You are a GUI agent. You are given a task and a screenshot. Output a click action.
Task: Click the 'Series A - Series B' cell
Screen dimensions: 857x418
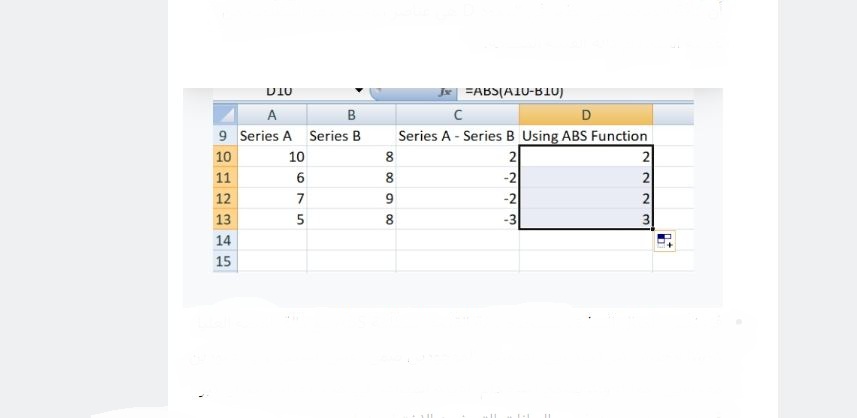pos(457,135)
